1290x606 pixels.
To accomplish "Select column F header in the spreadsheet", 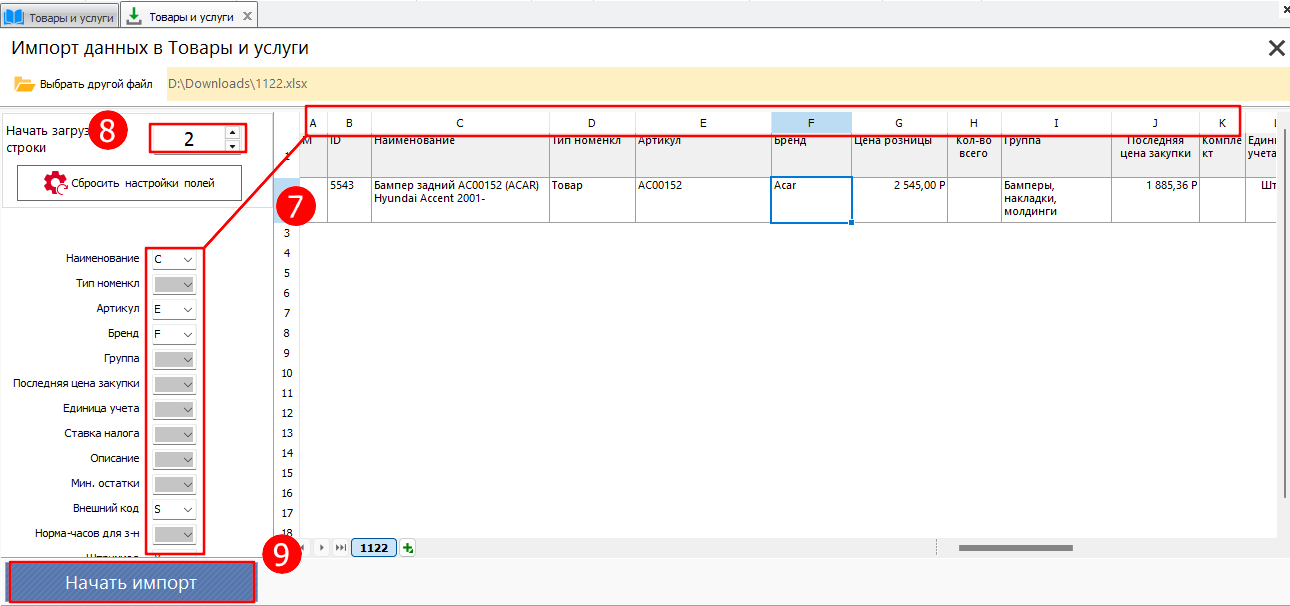I will click(811, 123).
